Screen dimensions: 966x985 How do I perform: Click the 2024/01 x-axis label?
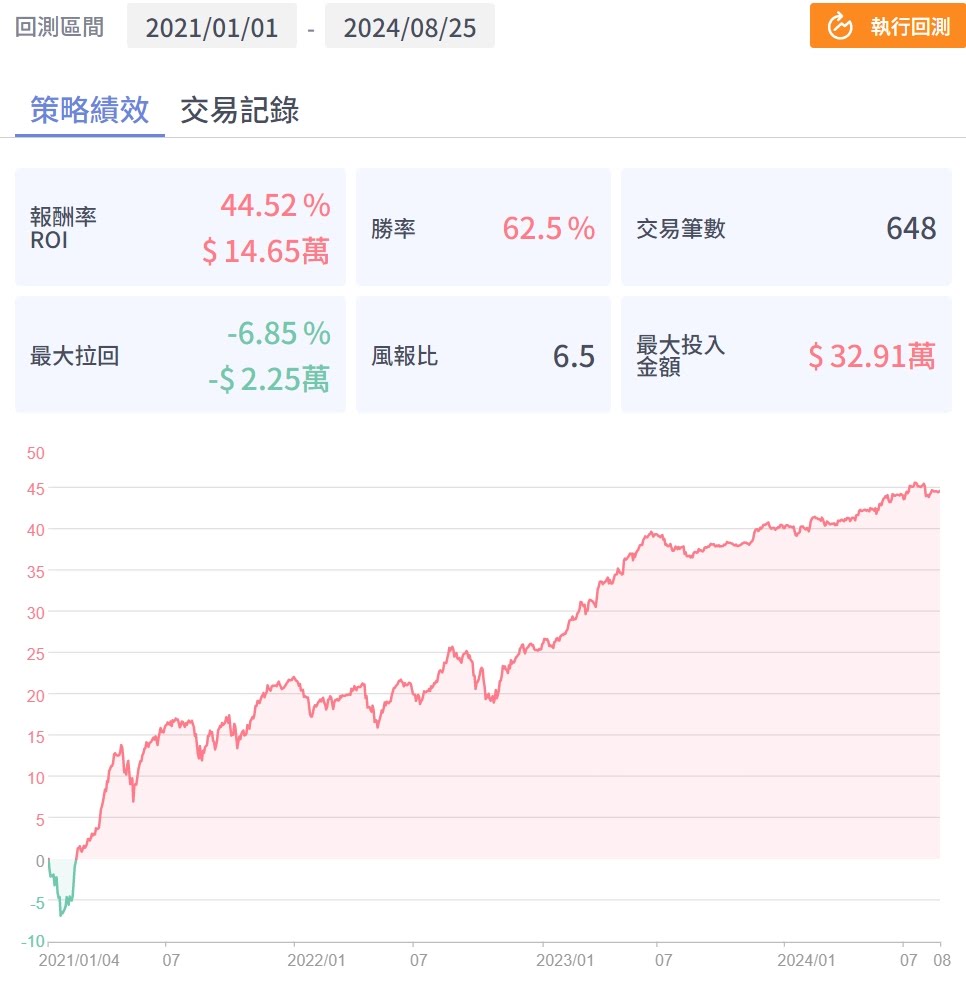[x=806, y=960]
